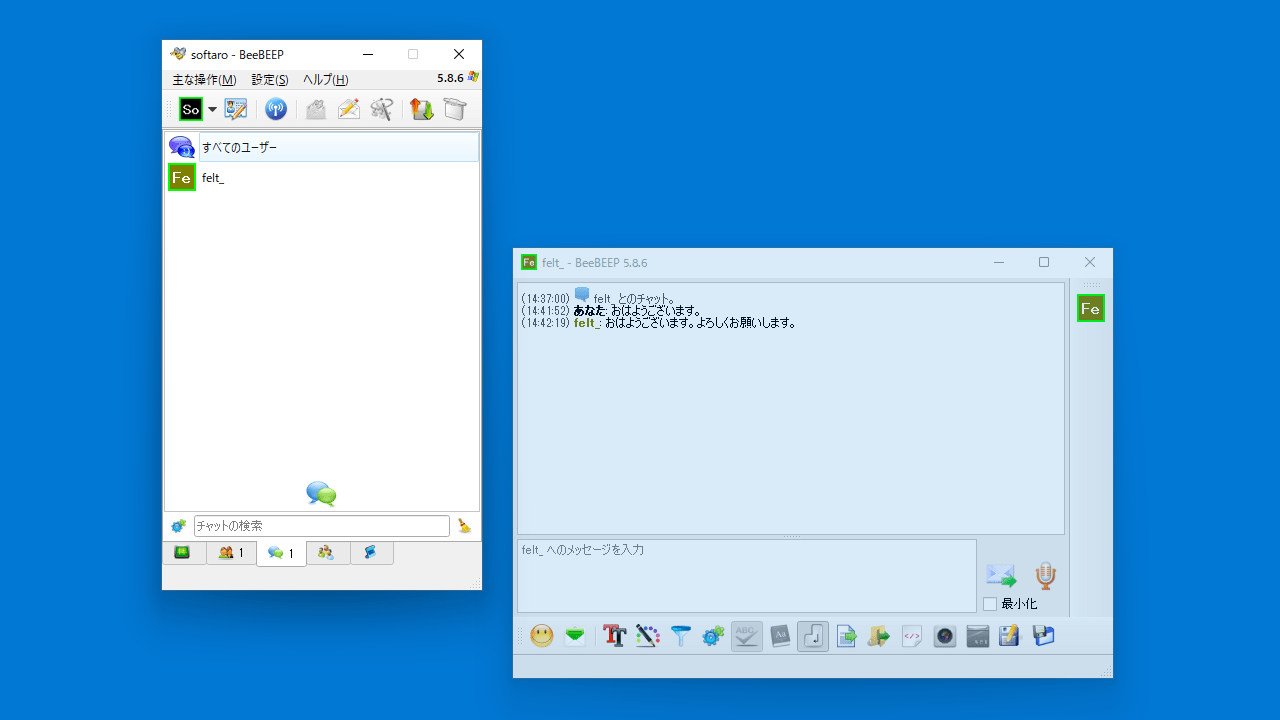The width and height of the screenshot is (1280, 720).
Task: Toggle the music note sound button
Action: (x=813, y=636)
